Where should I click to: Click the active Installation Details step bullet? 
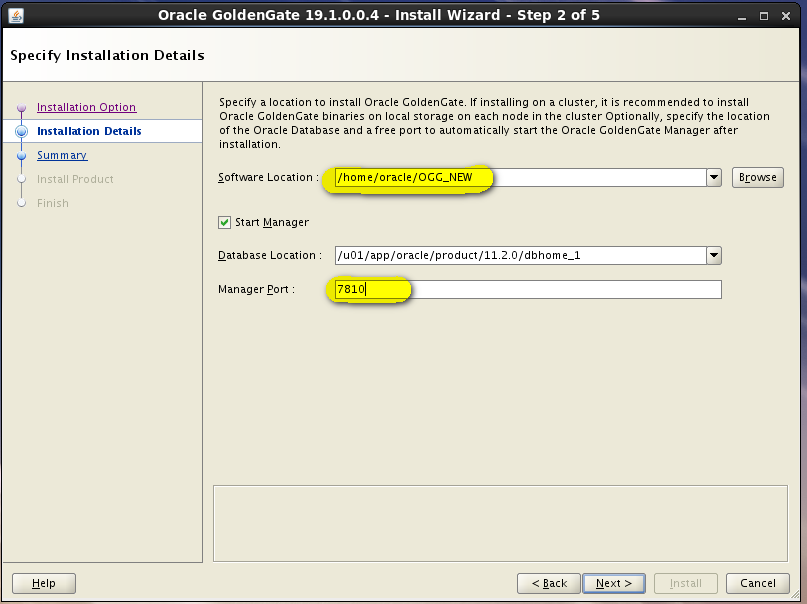click(21, 131)
